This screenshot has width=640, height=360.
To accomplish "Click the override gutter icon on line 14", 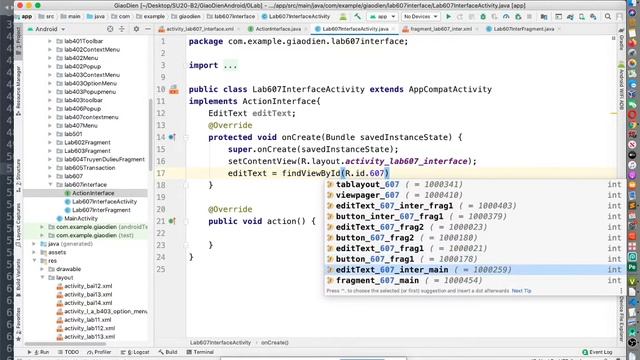I will [172, 137].
